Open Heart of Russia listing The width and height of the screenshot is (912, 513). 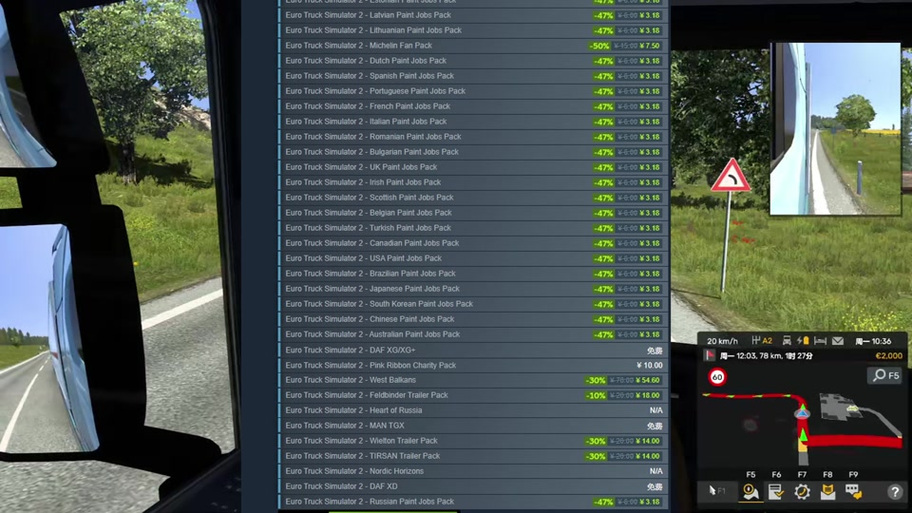(x=473, y=410)
